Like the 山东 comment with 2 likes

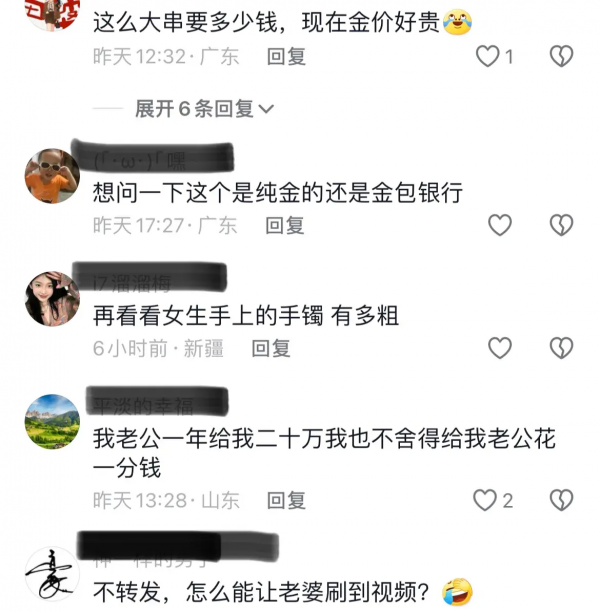coord(485,500)
